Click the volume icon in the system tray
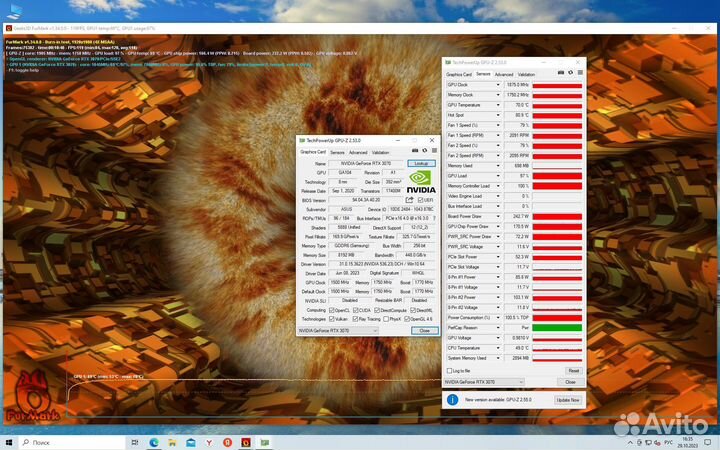 coord(657,442)
